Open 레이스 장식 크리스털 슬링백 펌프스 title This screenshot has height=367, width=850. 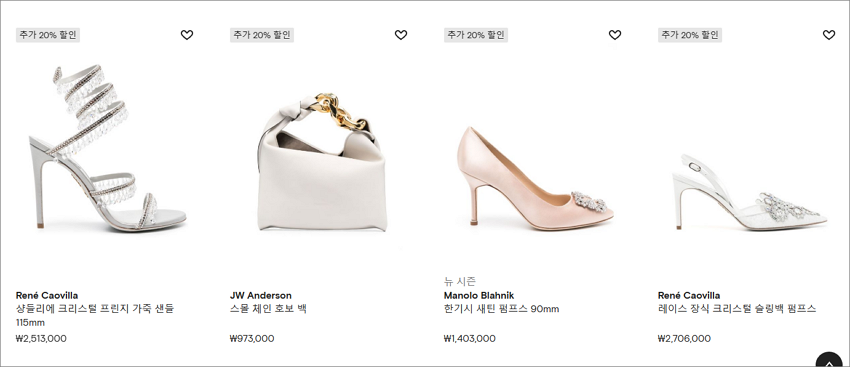click(x=737, y=309)
